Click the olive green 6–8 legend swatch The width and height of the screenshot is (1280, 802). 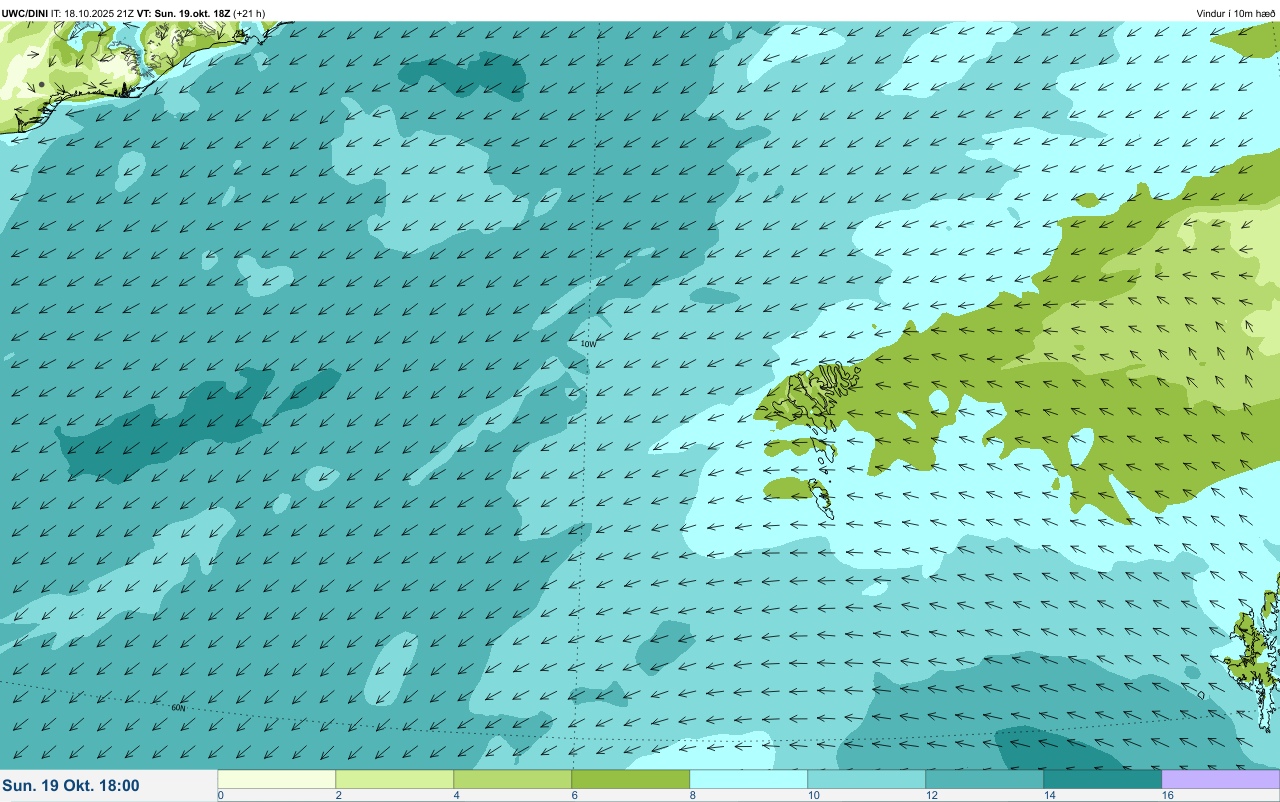pyautogui.click(x=631, y=779)
